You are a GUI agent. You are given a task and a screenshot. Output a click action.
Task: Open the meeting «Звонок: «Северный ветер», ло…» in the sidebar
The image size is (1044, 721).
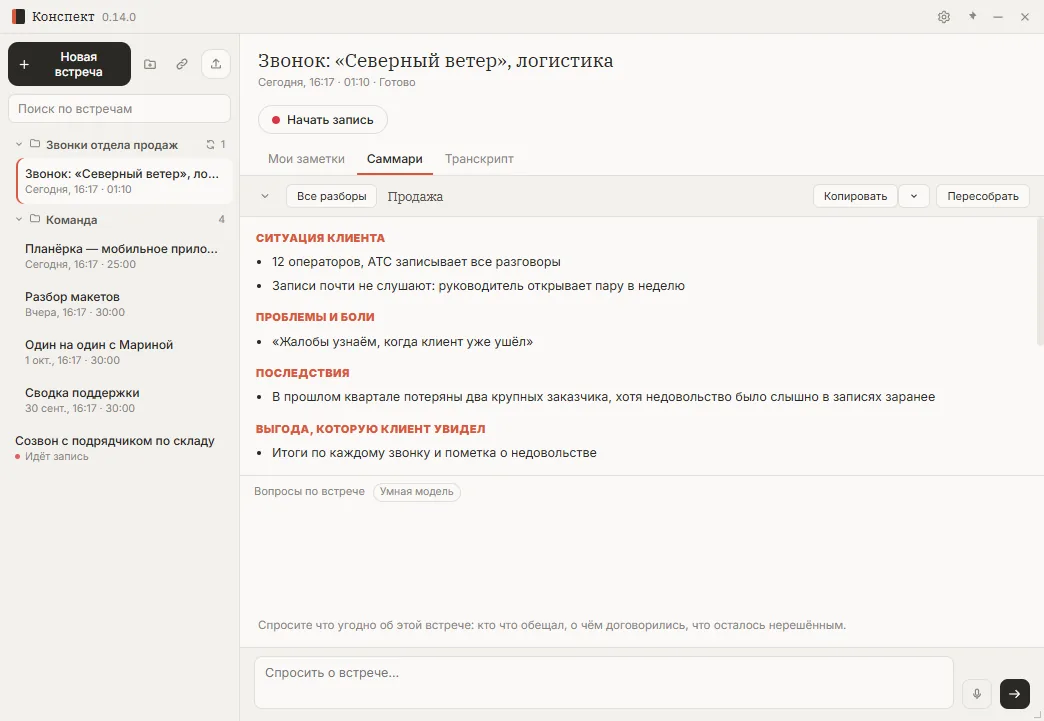pyautogui.click(x=125, y=181)
